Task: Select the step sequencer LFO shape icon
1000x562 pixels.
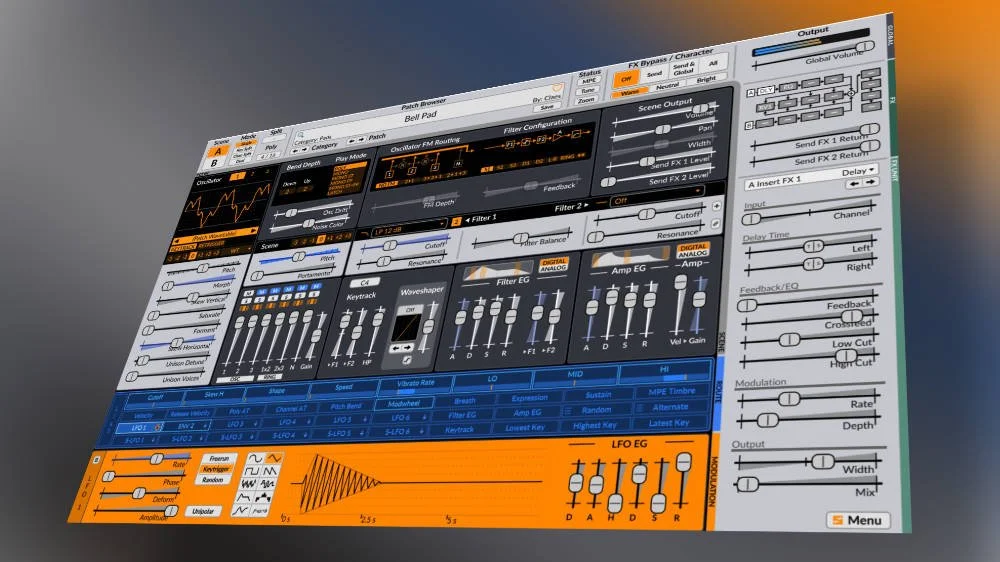Action: coord(263,498)
